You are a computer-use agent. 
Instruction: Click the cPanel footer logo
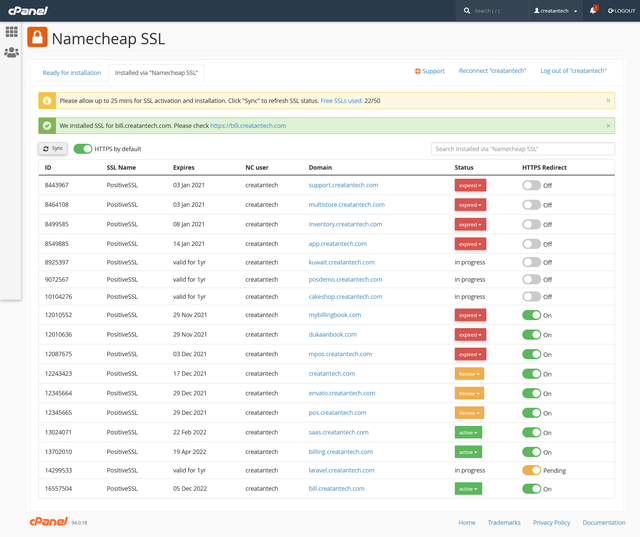pyautogui.click(x=49, y=521)
